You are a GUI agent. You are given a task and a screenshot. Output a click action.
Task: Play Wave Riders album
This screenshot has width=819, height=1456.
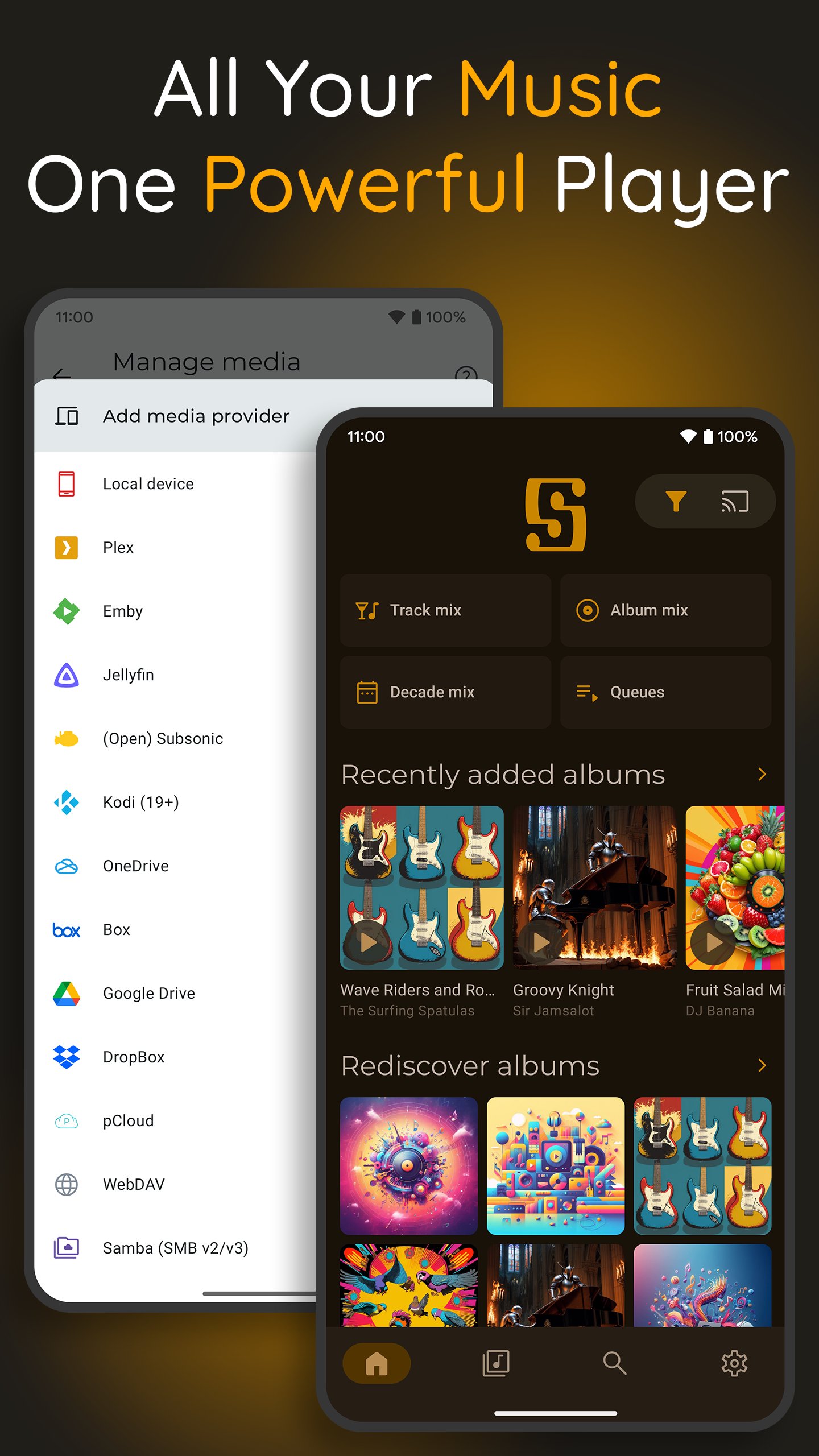369,942
